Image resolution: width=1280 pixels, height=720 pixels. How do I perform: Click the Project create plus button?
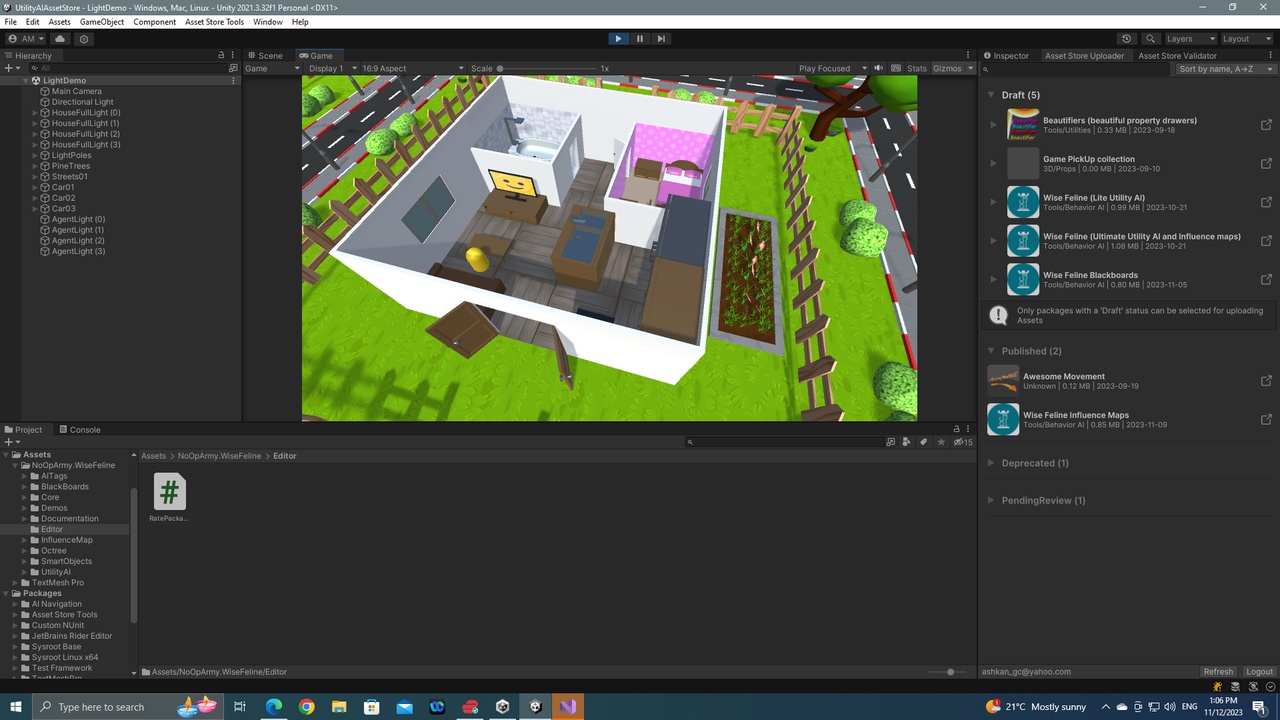coord(10,442)
